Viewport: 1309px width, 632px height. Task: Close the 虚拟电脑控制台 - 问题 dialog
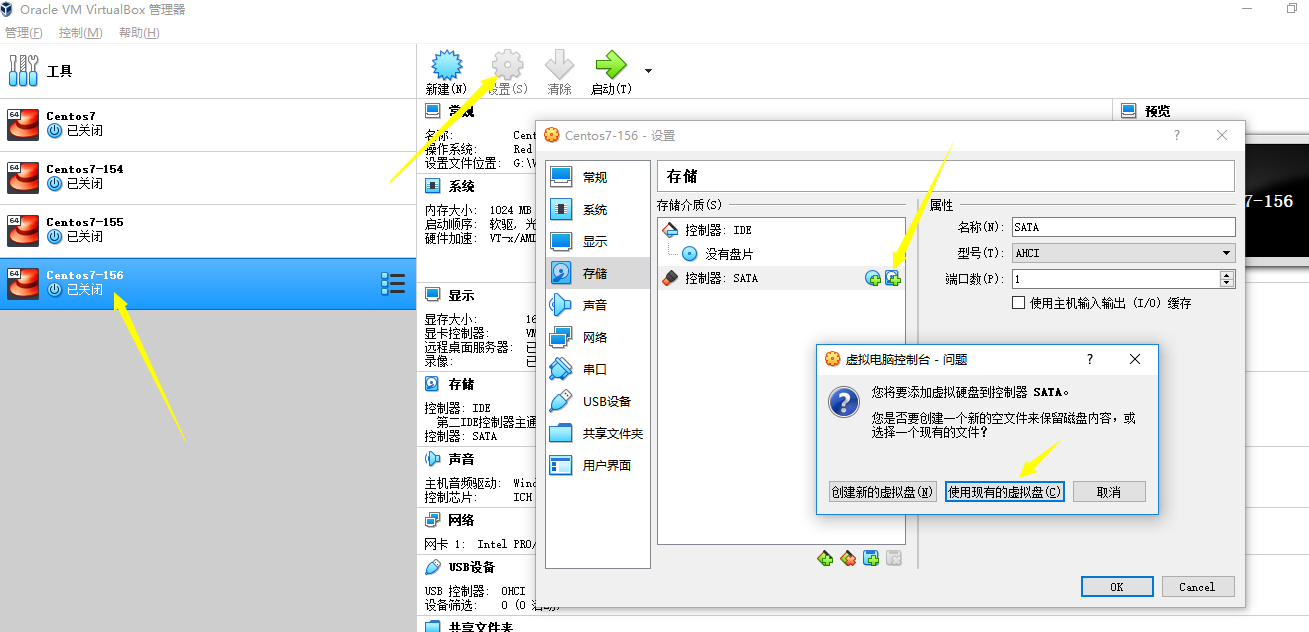(x=1135, y=359)
